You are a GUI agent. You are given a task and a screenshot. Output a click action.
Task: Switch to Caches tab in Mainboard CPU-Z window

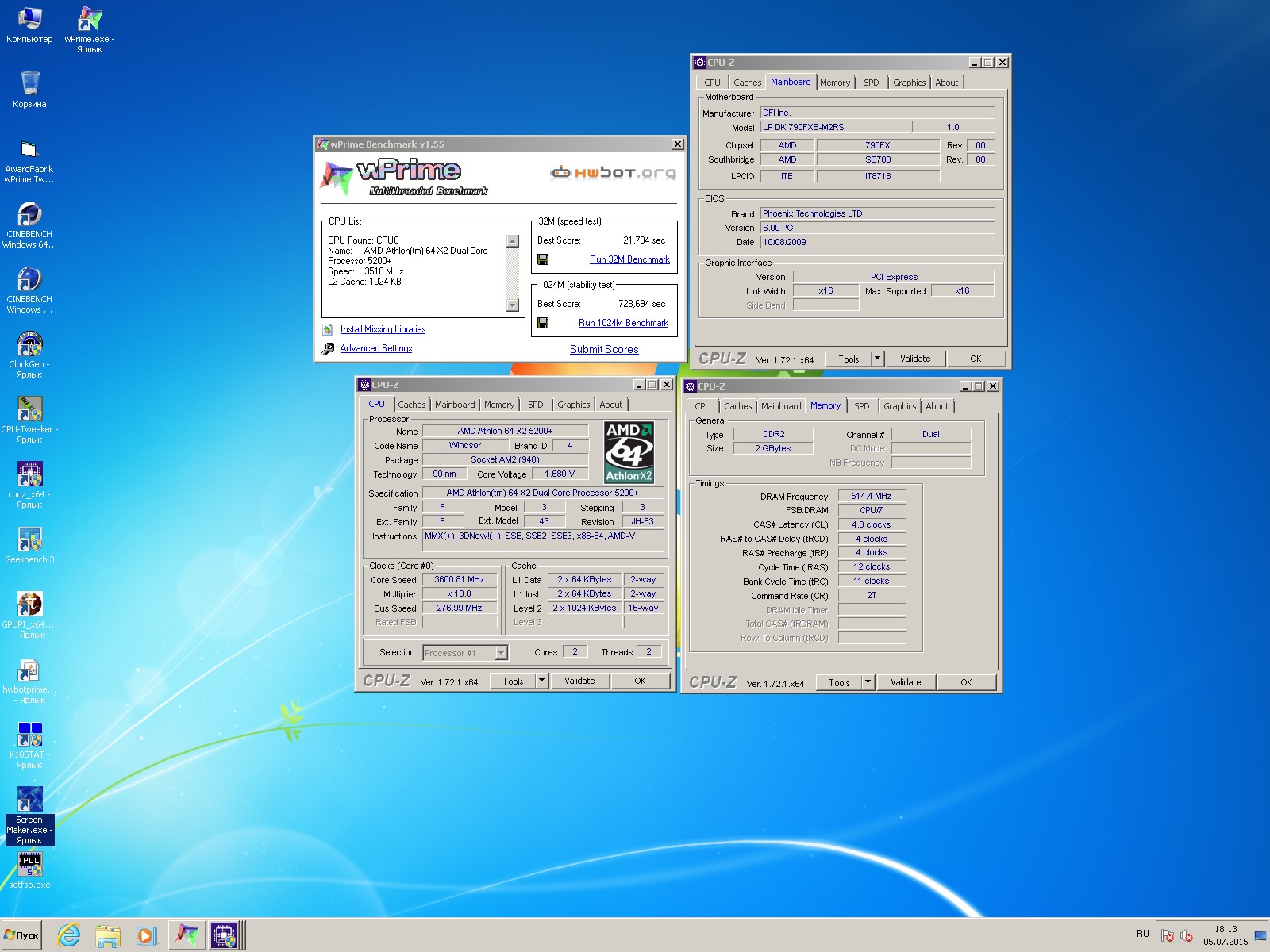(747, 83)
